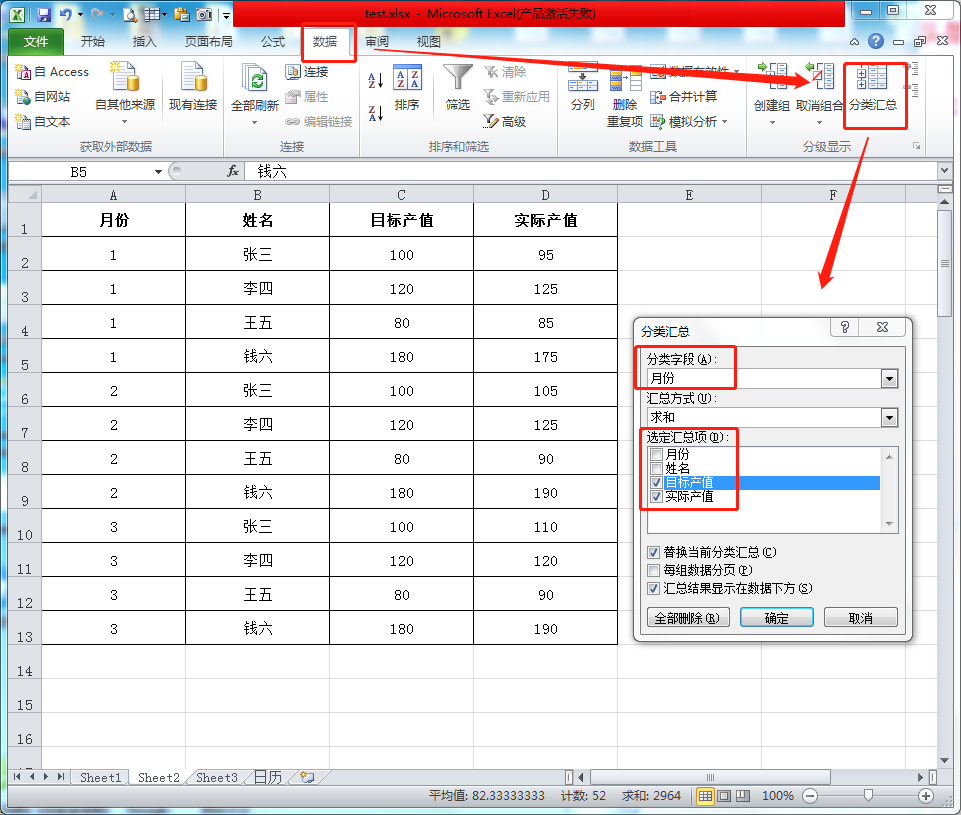This screenshot has width=961, height=815.
Task: Click the Save icon in quick access toolbar
Action: pyautogui.click(x=44, y=14)
